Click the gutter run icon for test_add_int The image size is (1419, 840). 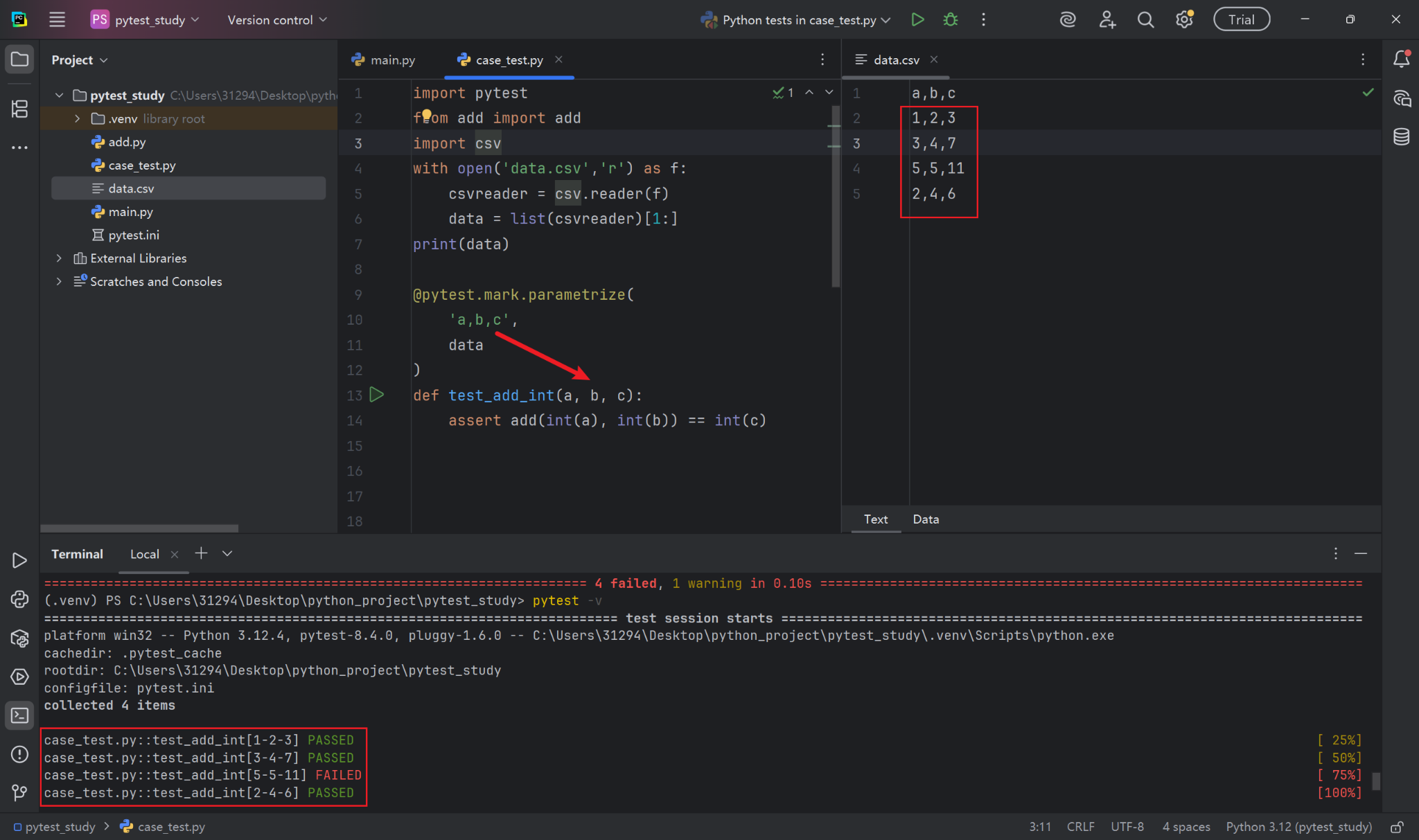click(377, 395)
